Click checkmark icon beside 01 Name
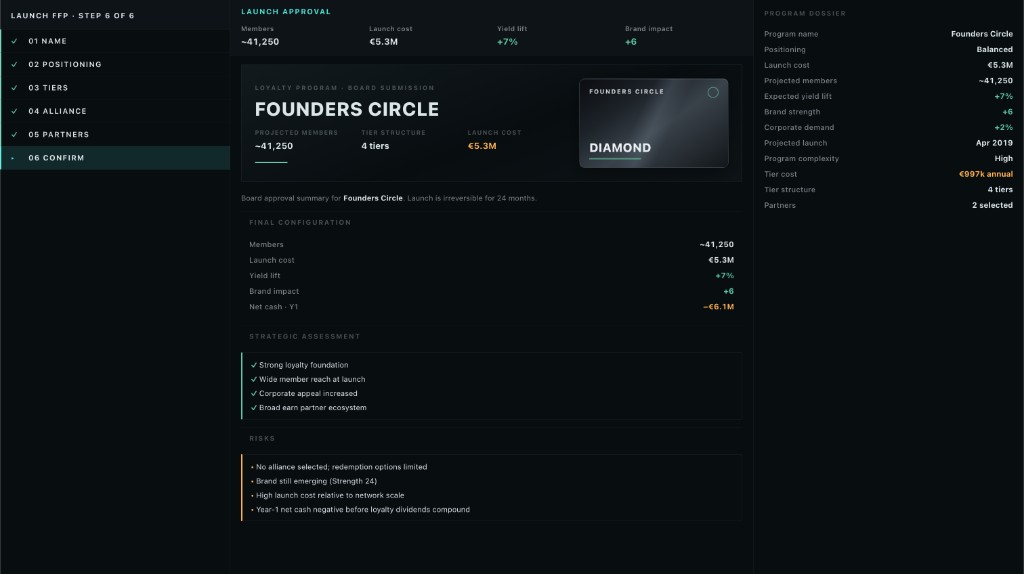The image size is (1024, 574). point(14,41)
